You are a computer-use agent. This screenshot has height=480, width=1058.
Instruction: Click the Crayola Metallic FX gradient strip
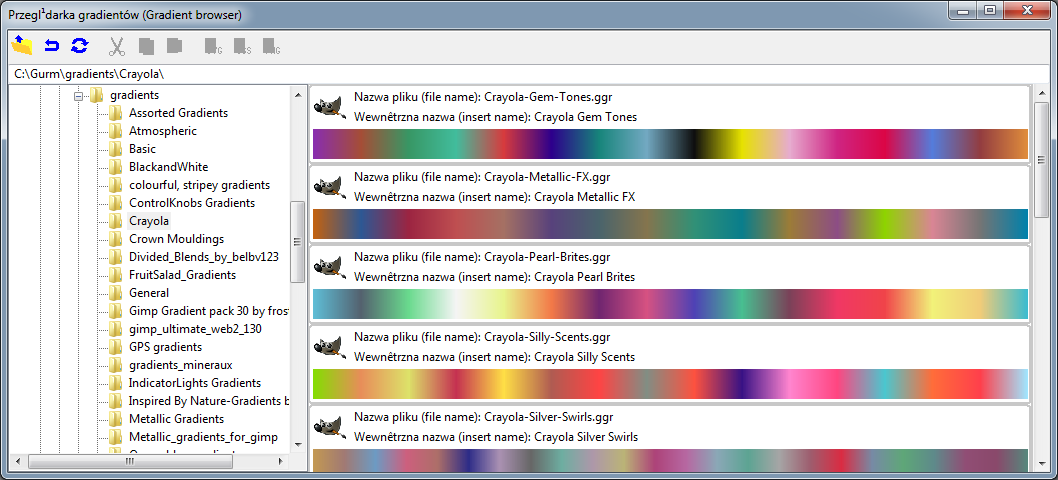tap(670, 224)
